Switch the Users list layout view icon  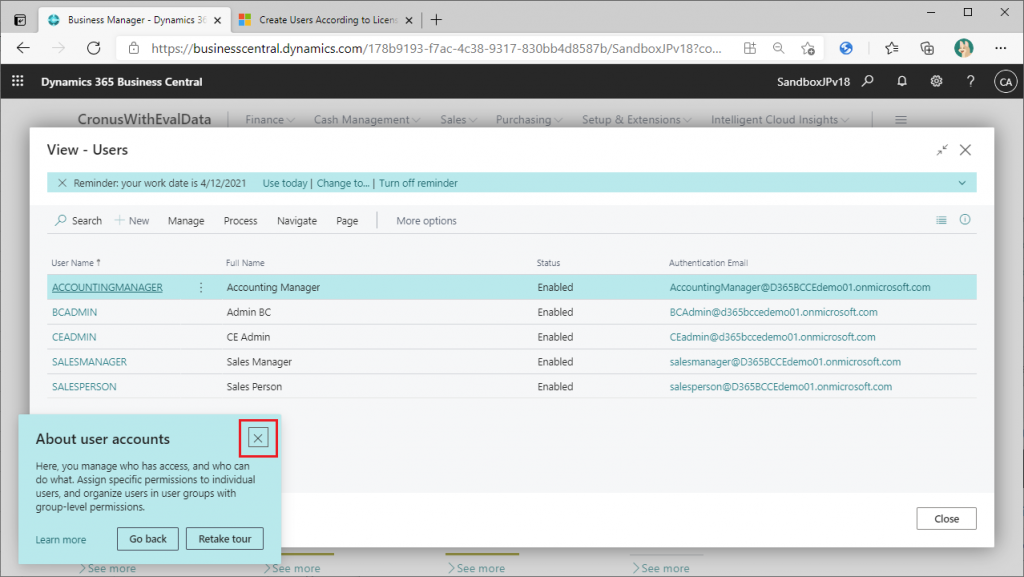[941, 220]
